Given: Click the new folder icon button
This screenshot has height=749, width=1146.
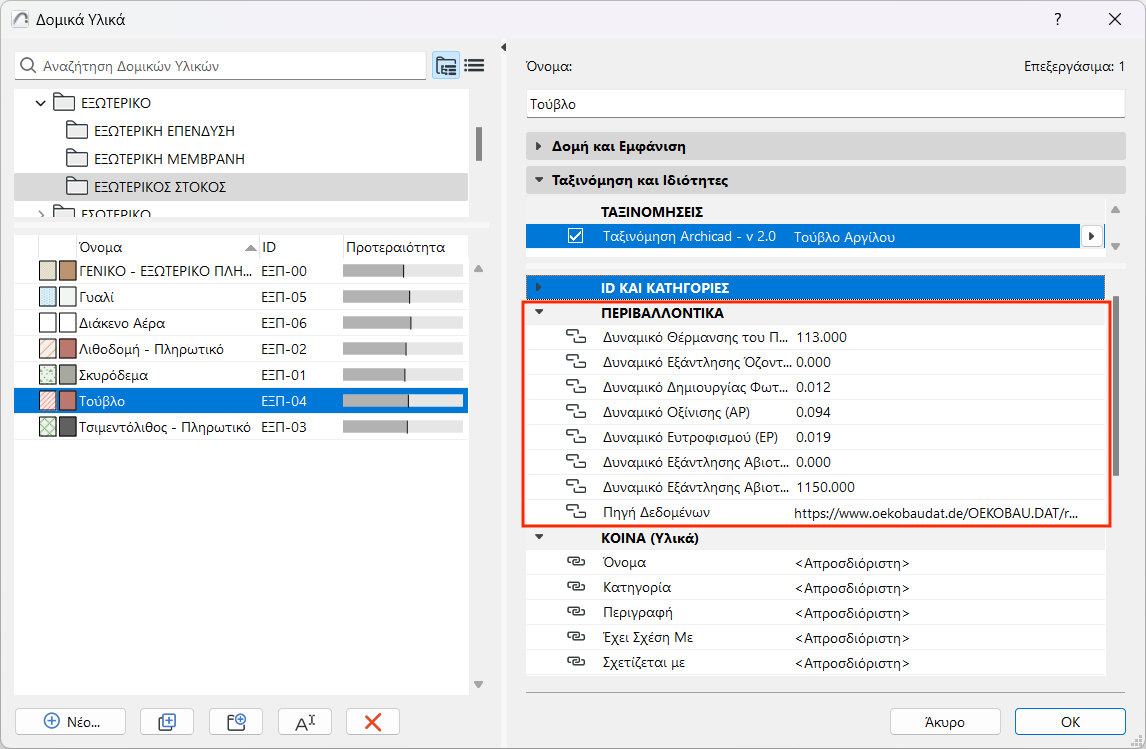Looking at the screenshot, I should pyautogui.click(x=235, y=721).
